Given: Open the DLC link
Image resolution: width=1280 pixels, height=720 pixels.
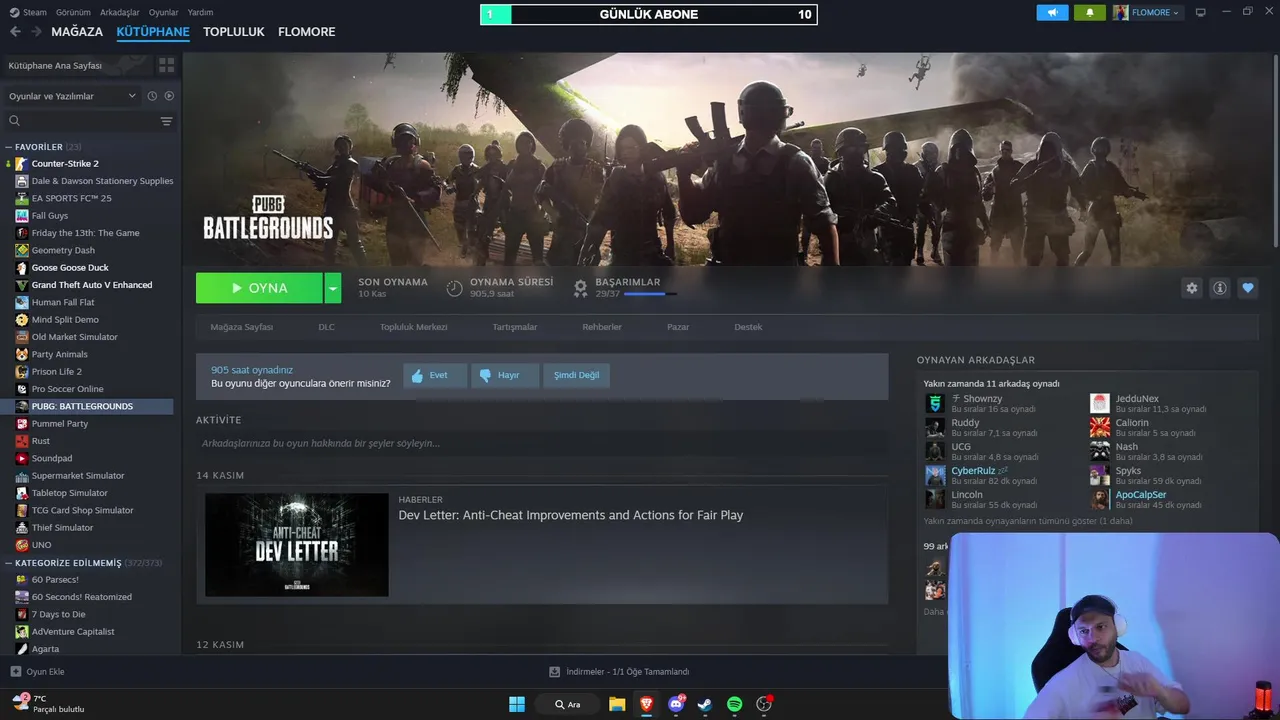Looking at the screenshot, I should click(x=327, y=327).
